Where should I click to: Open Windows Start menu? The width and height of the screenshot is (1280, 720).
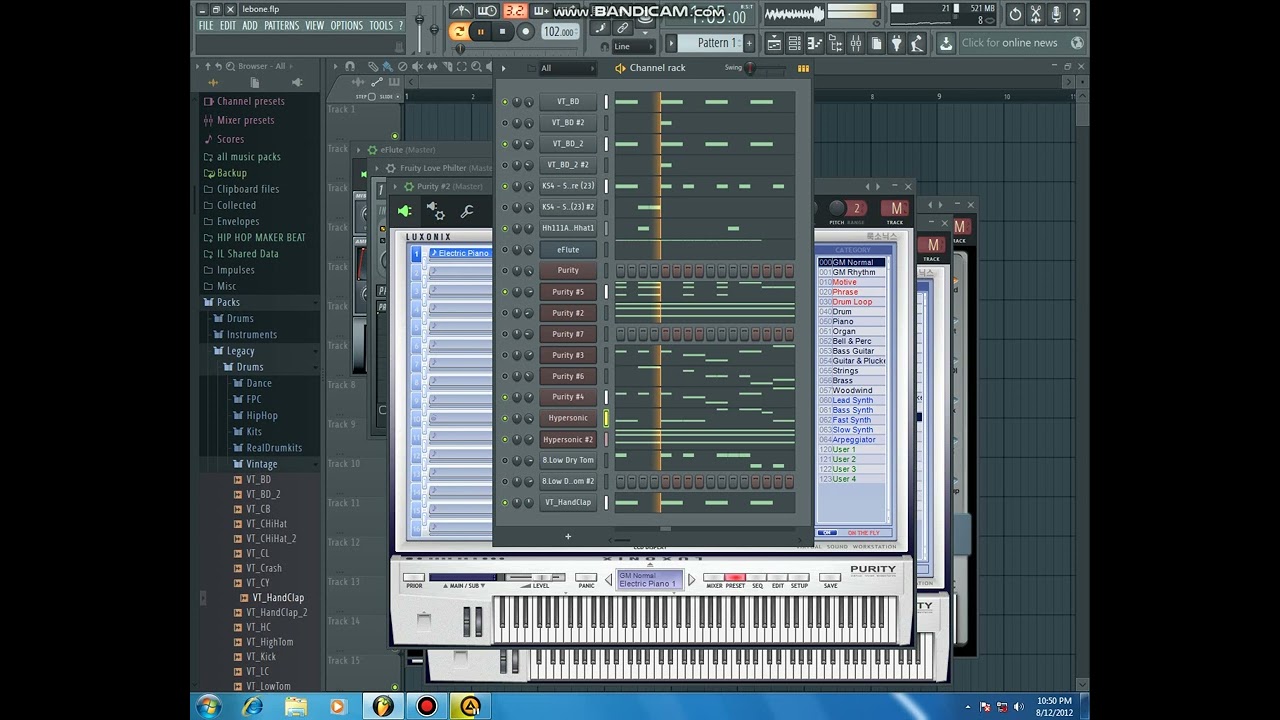pos(209,707)
